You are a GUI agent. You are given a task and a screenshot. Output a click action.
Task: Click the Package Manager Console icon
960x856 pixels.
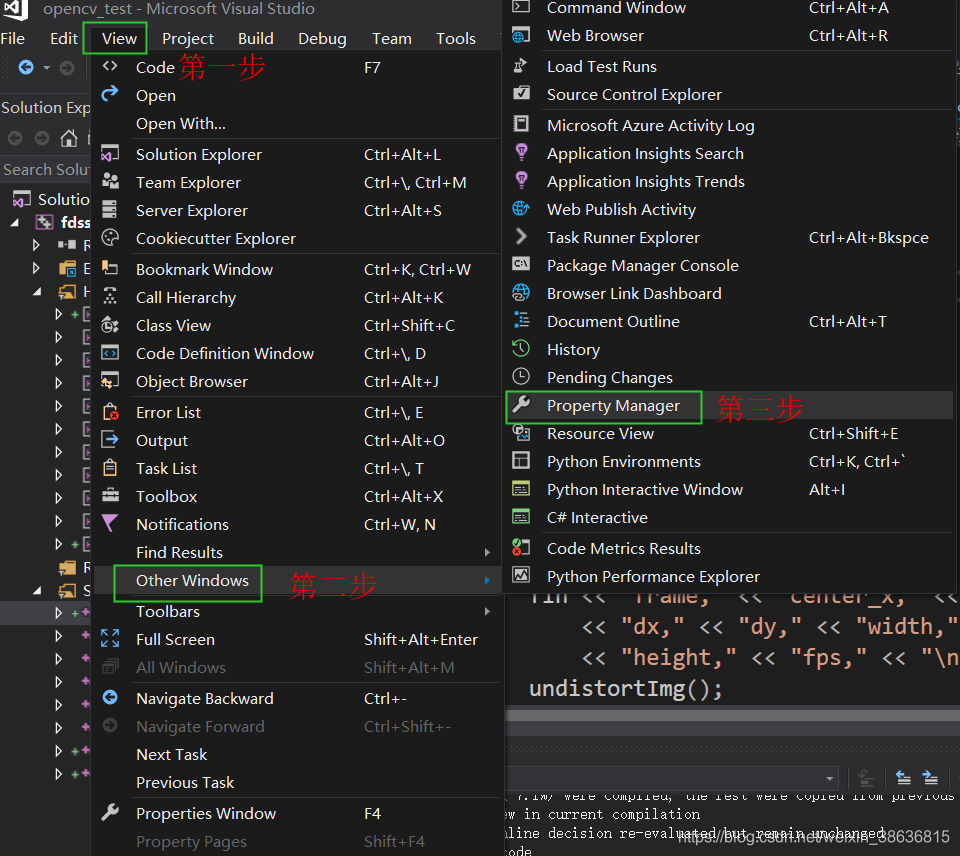tap(521, 265)
